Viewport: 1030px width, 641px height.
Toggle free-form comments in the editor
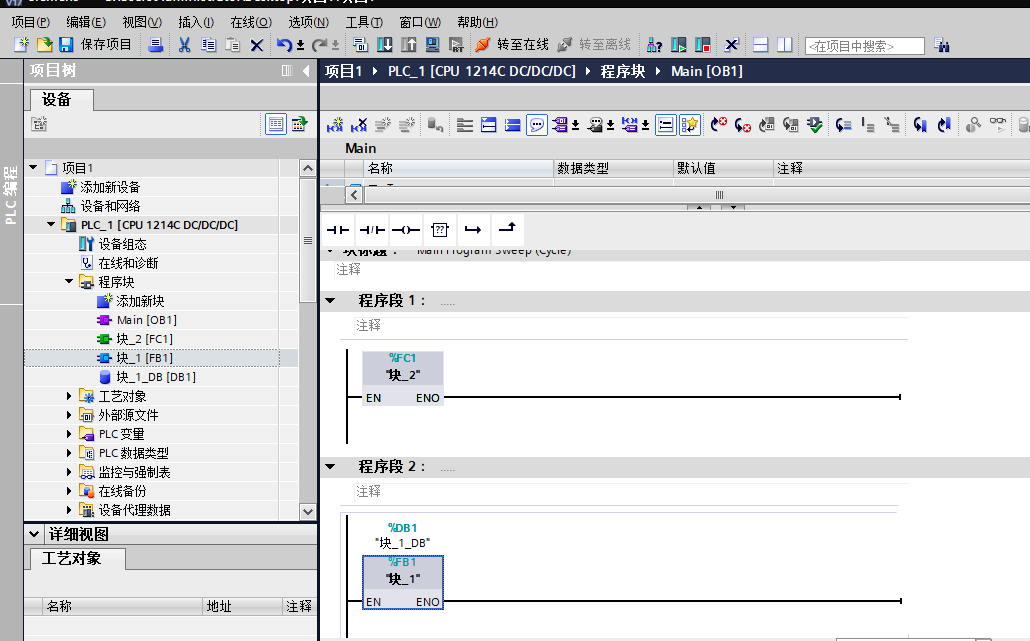pyautogui.click(x=537, y=124)
